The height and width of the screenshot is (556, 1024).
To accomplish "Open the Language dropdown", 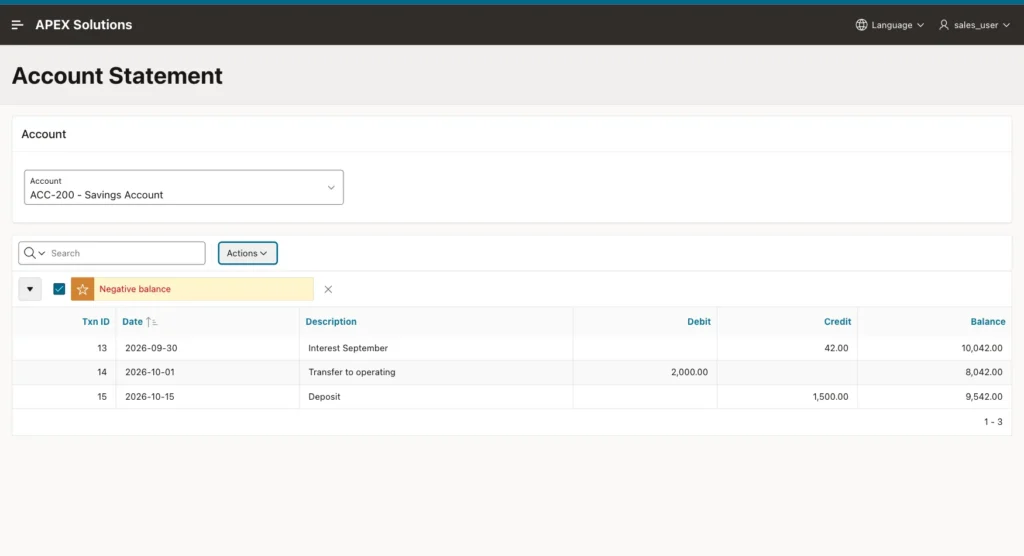I will 890,25.
